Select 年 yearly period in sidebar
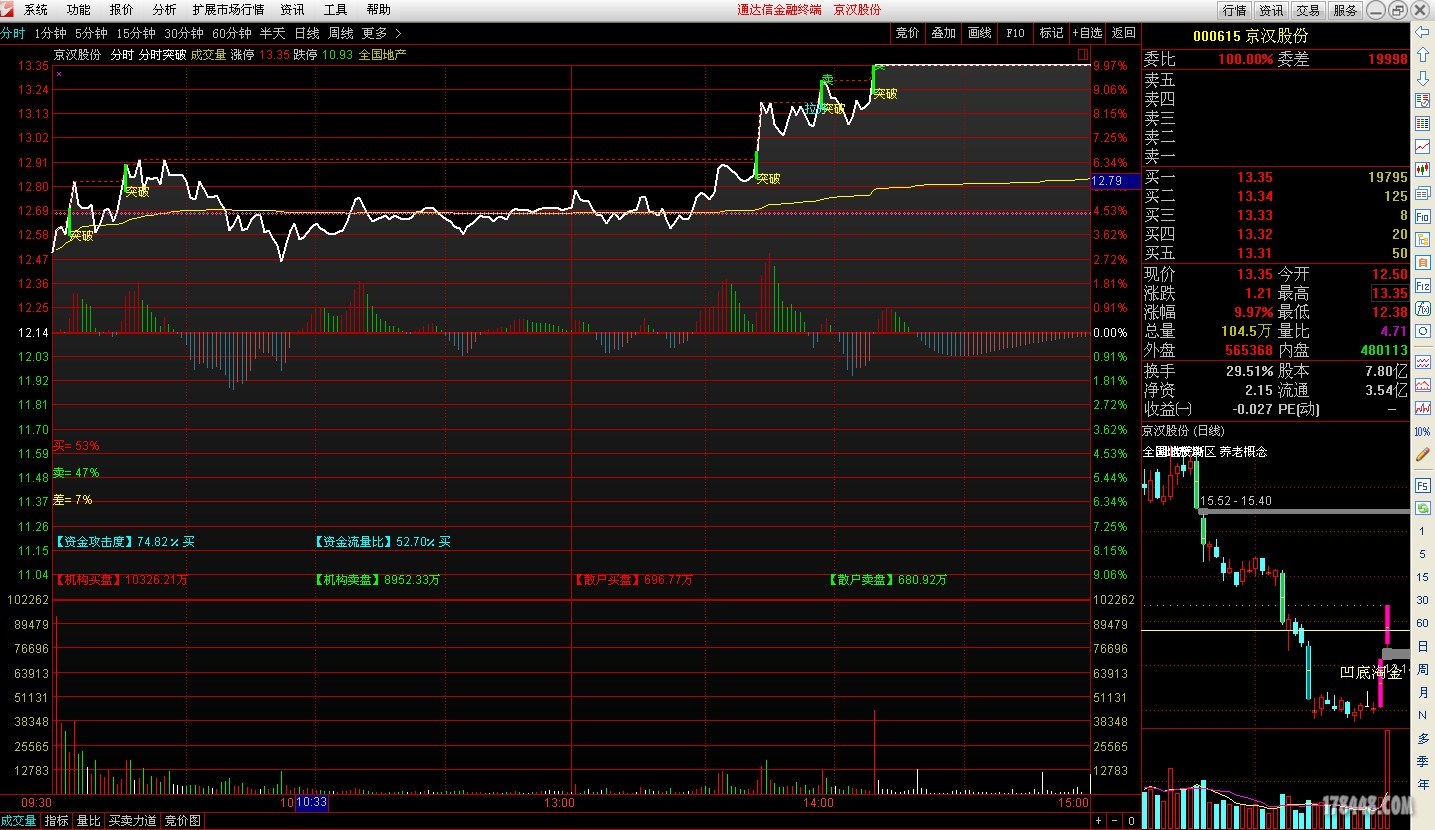The width and height of the screenshot is (1435, 830). pyautogui.click(x=1422, y=784)
